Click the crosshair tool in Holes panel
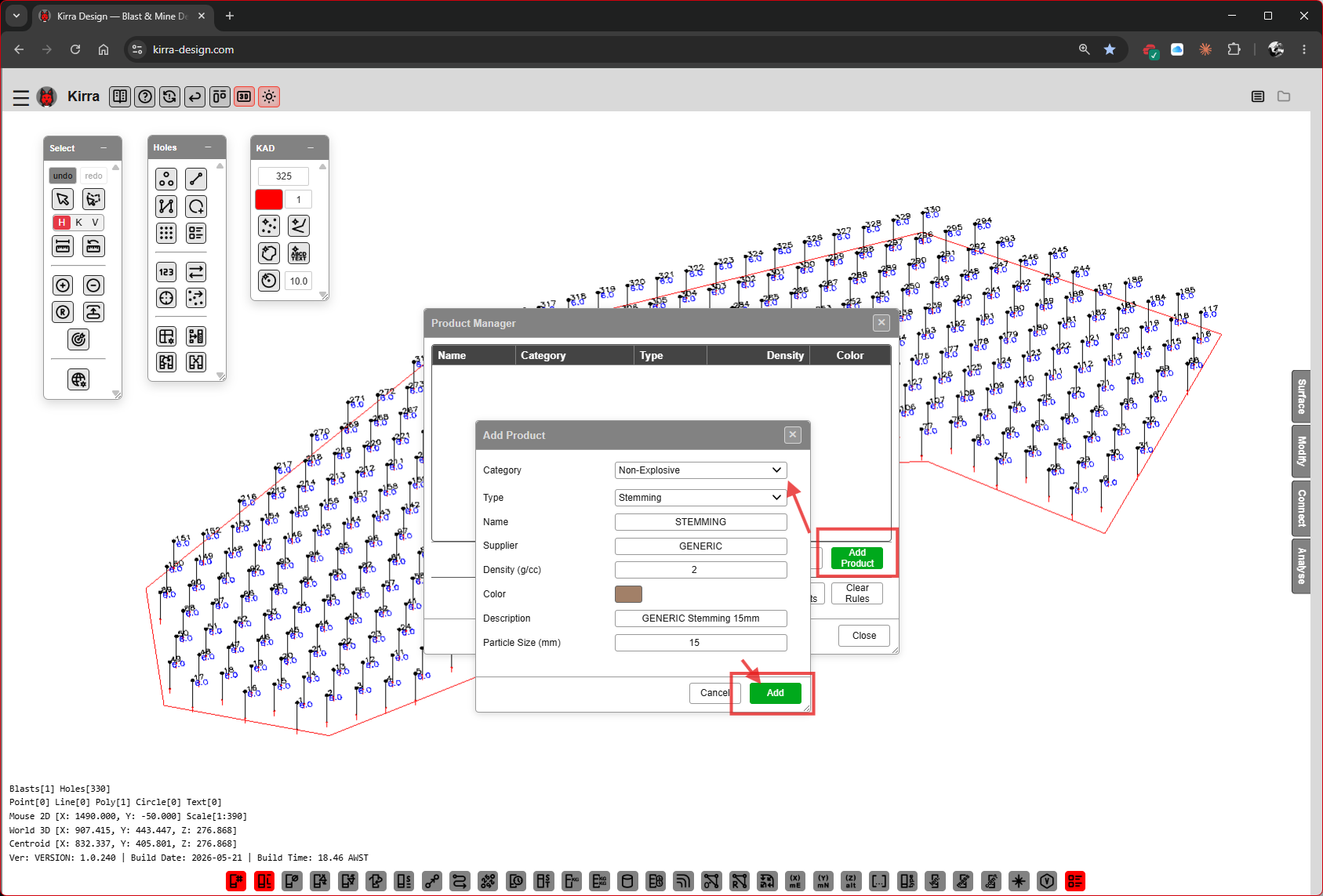The image size is (1323, 896). 166,298
